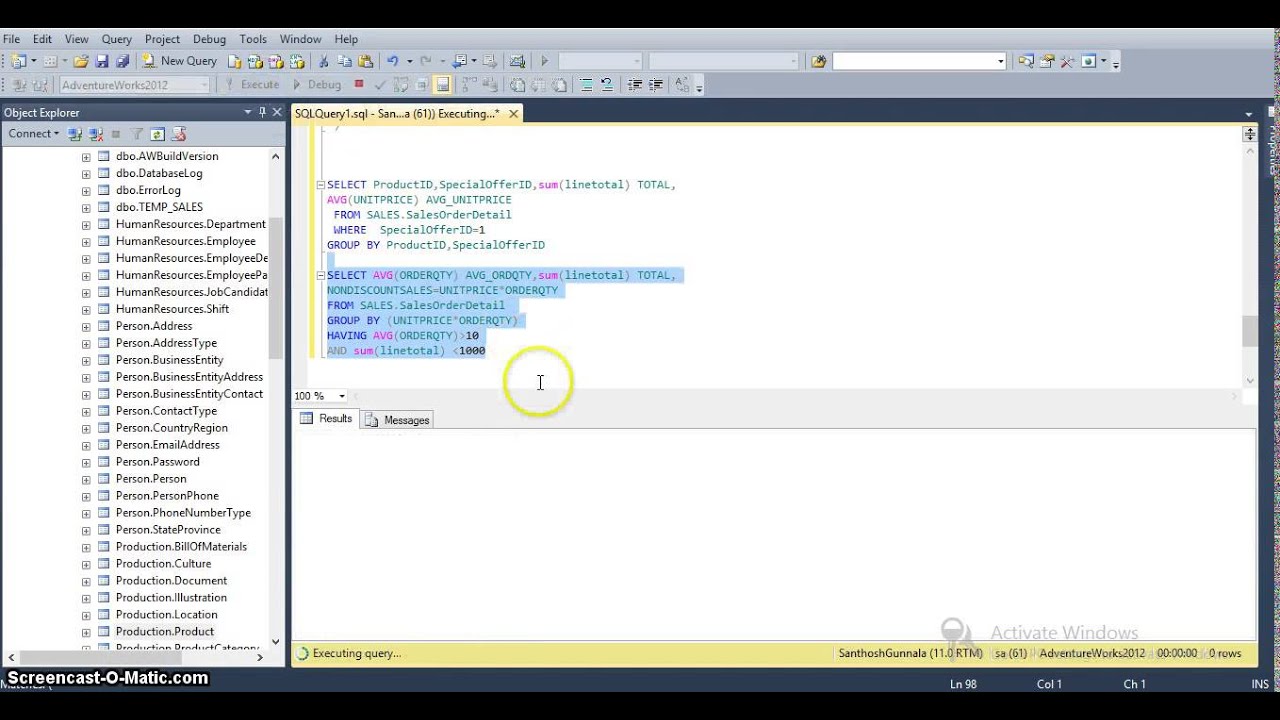Select Person.EmailAddress in the tree
Screen dimensions: 1280x720
coord(167,445)
